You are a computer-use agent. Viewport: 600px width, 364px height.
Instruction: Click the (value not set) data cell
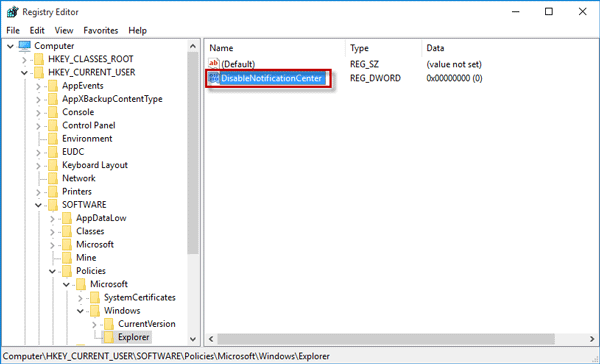(x=454, y=64)
